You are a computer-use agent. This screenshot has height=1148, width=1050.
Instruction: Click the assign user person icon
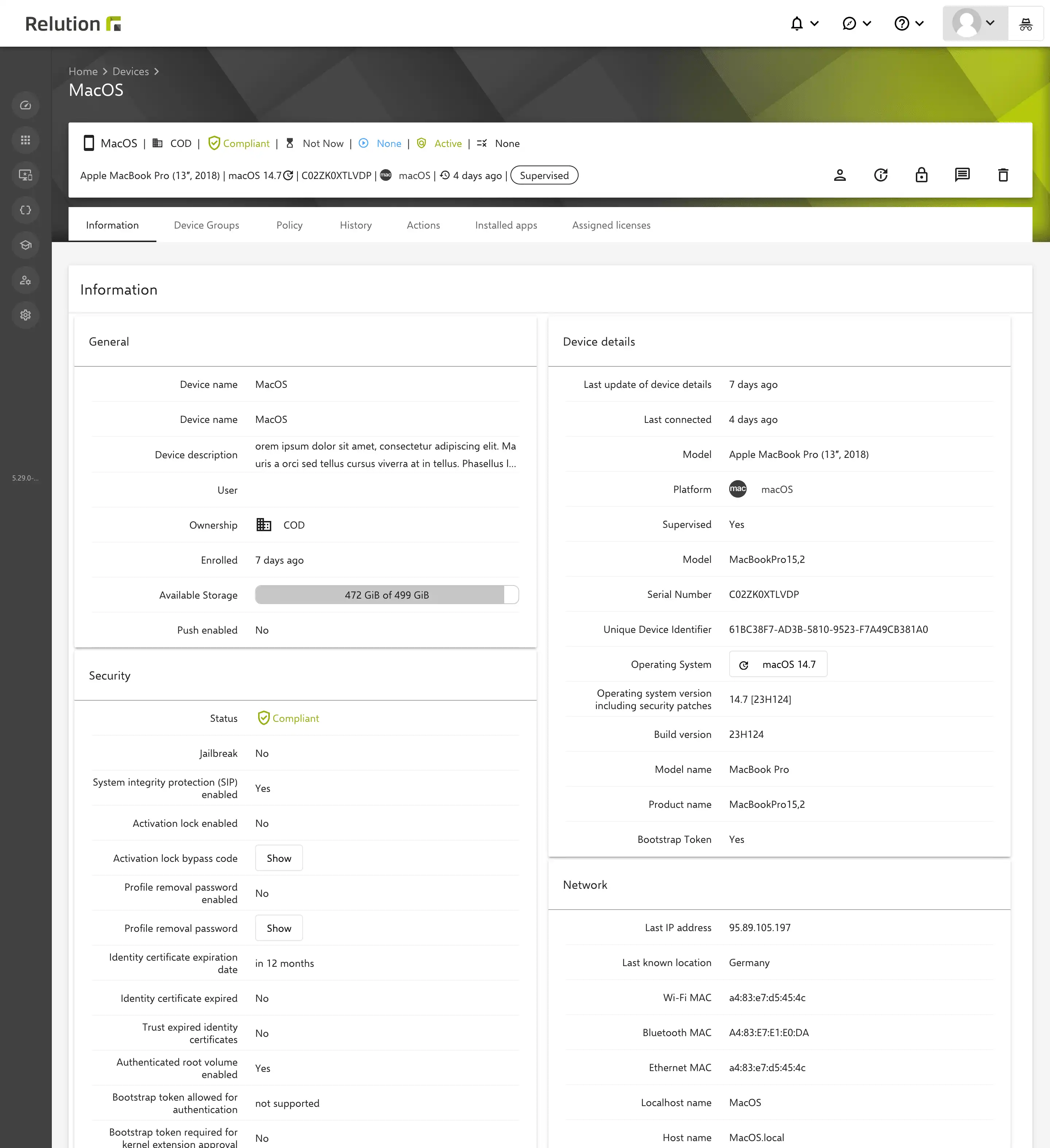[x=840, y=175]
